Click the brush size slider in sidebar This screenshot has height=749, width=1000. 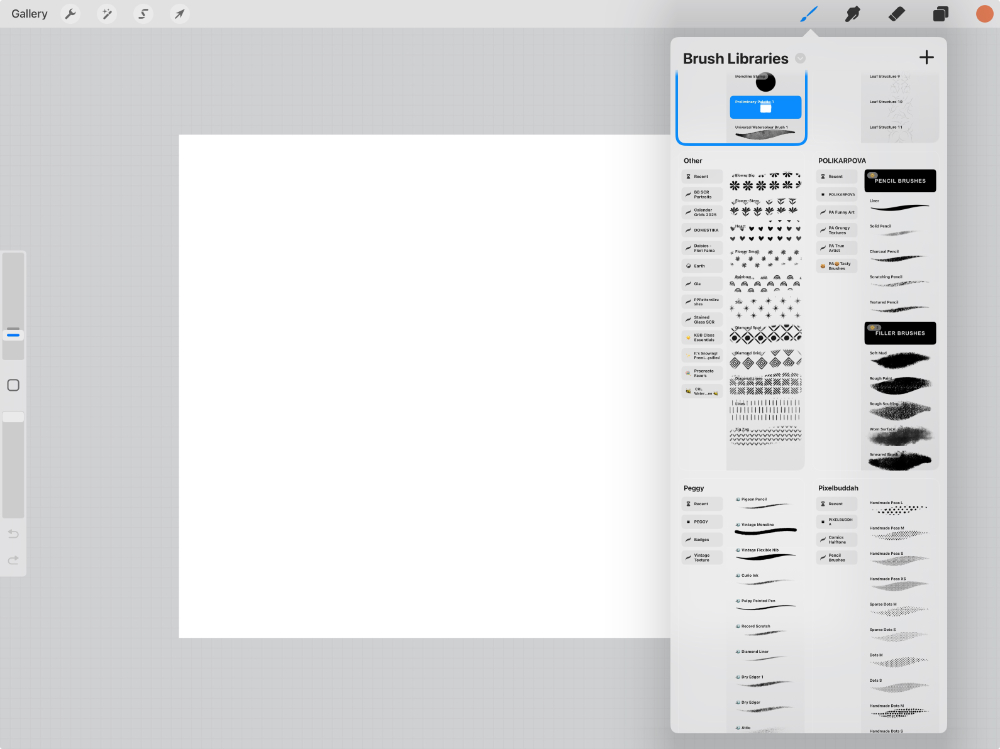13,305
